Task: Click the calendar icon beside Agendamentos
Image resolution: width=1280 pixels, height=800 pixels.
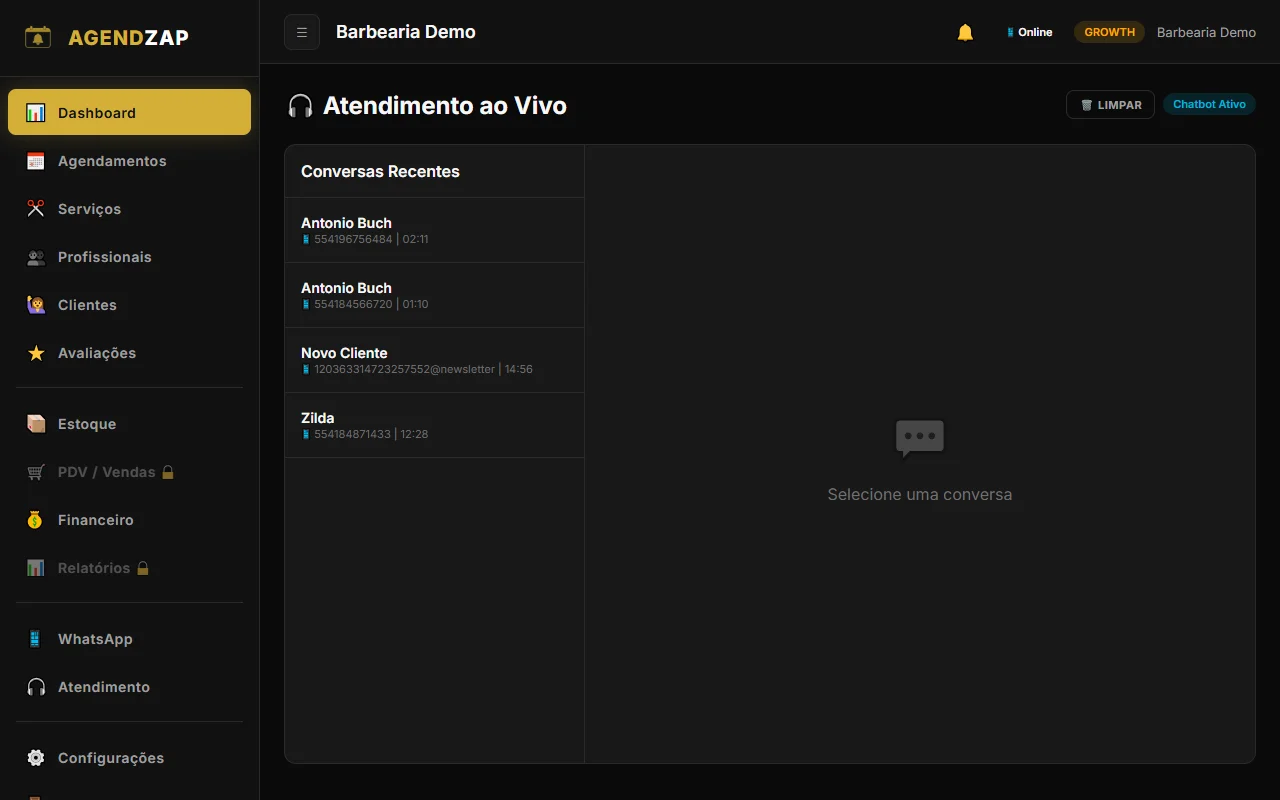Action: pos(36,161)
